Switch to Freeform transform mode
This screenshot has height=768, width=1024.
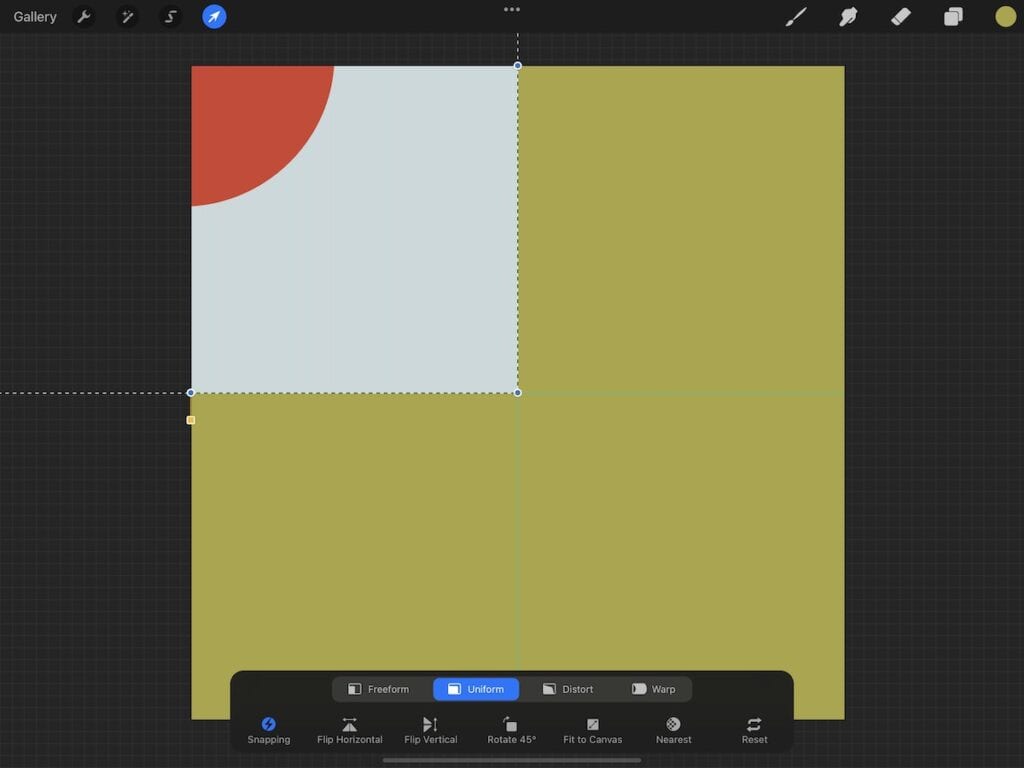click(386, 688)
